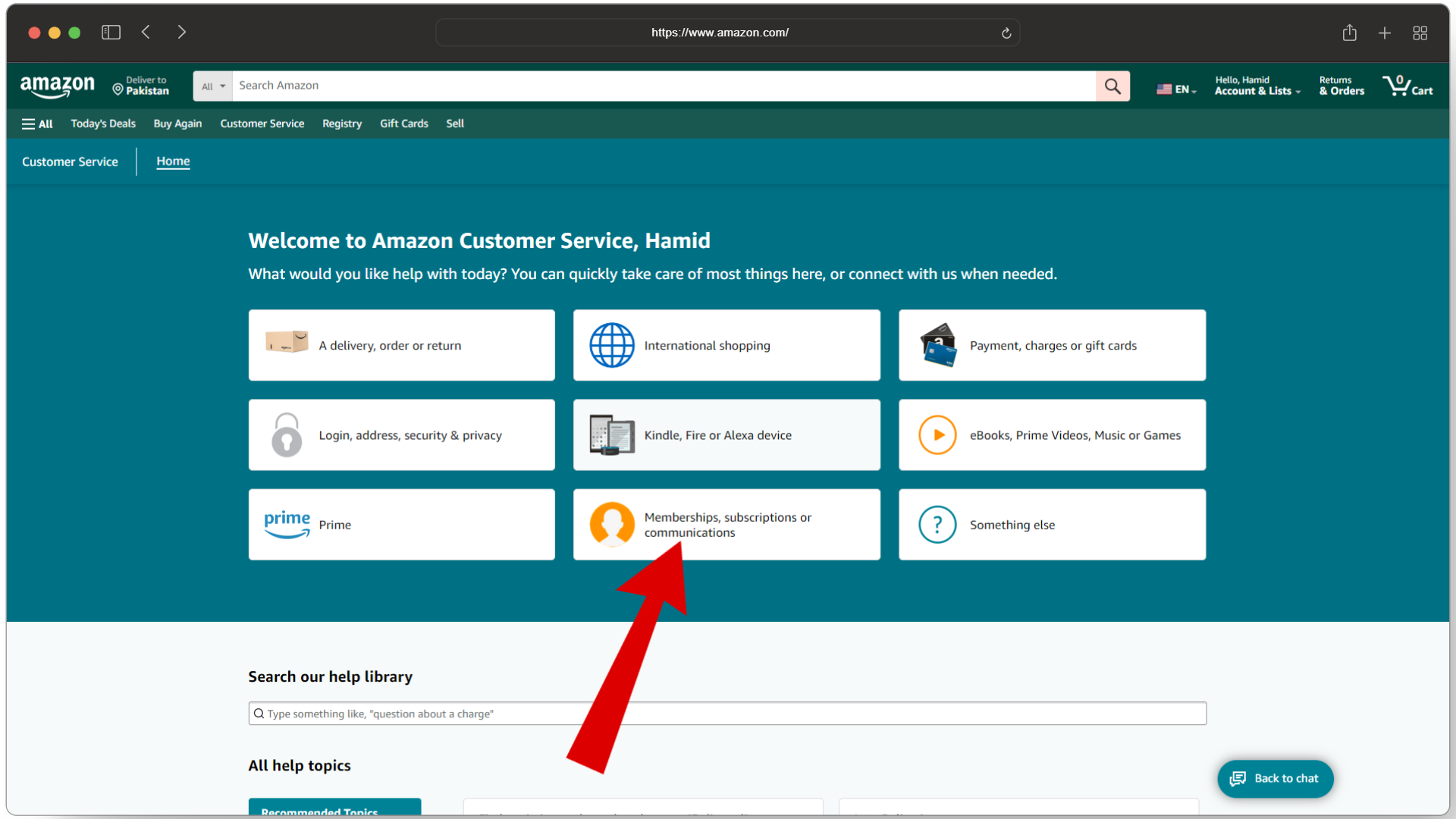Expand Account & Lists menu
This screenshot has width=1456, height=819.
(x=1257, y=86)
